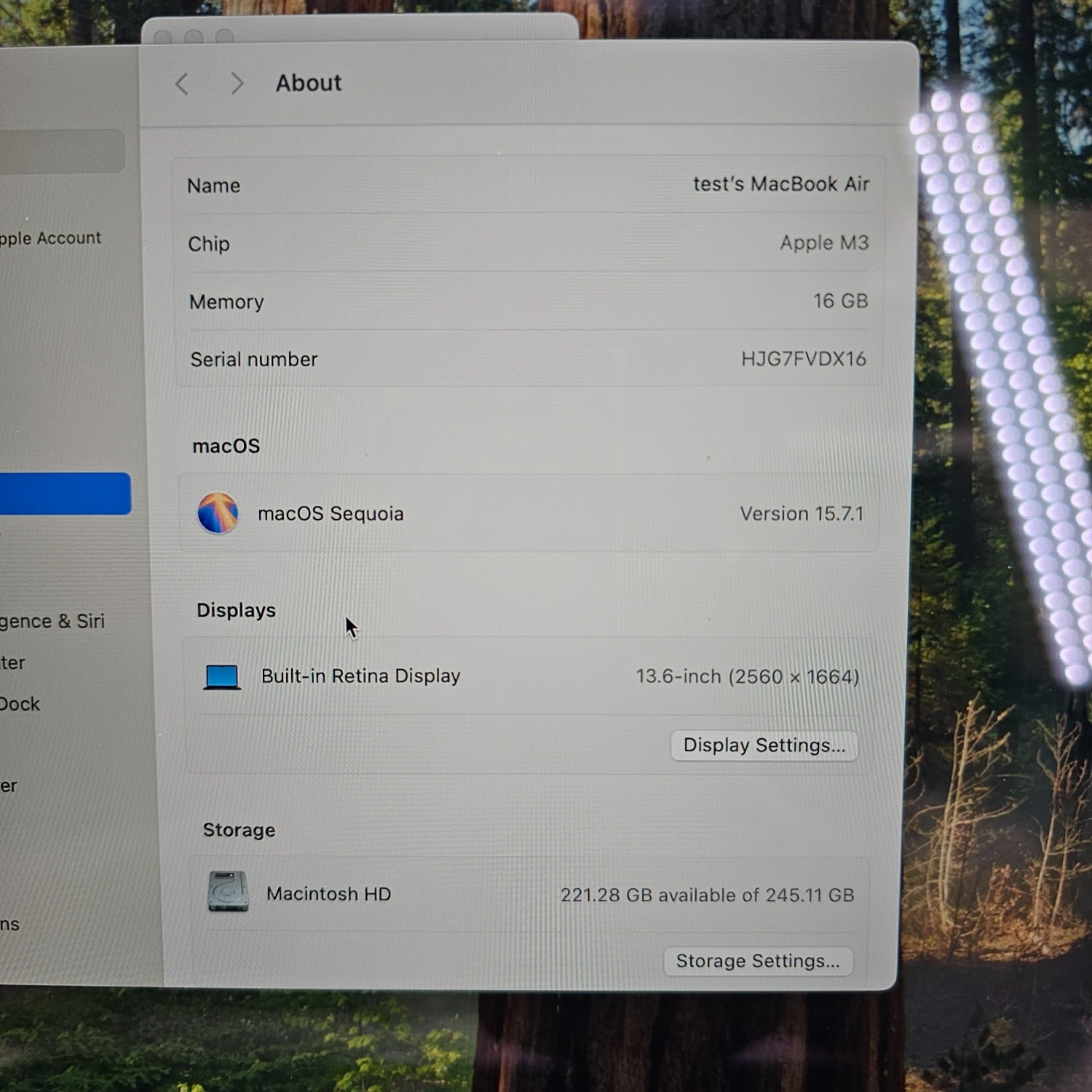Image resolution: width=1092 pixels, height=1092 pixels.
Task: Go forward with the right chevron
Action: click(237, 84)
